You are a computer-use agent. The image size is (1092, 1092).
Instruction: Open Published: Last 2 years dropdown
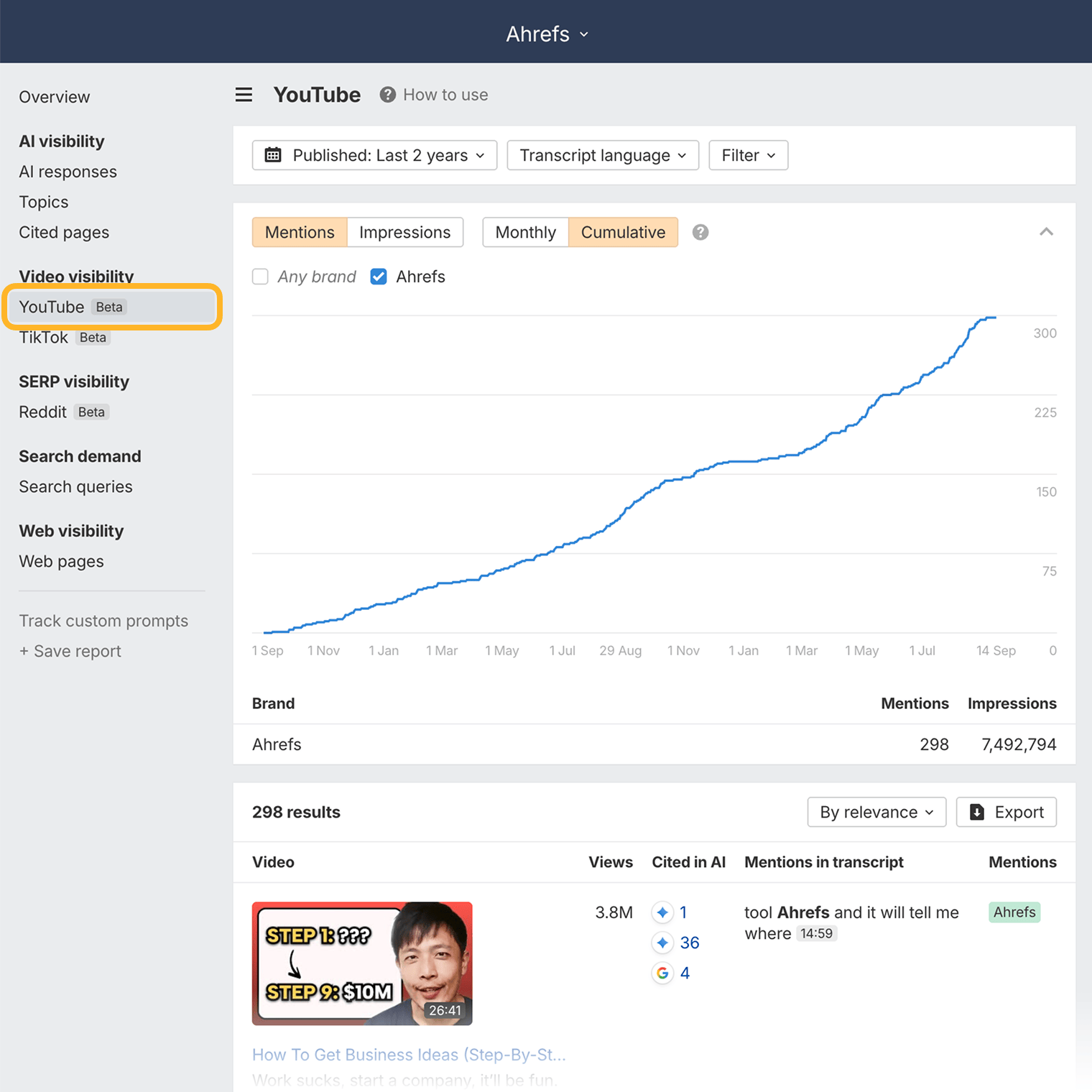374,155
